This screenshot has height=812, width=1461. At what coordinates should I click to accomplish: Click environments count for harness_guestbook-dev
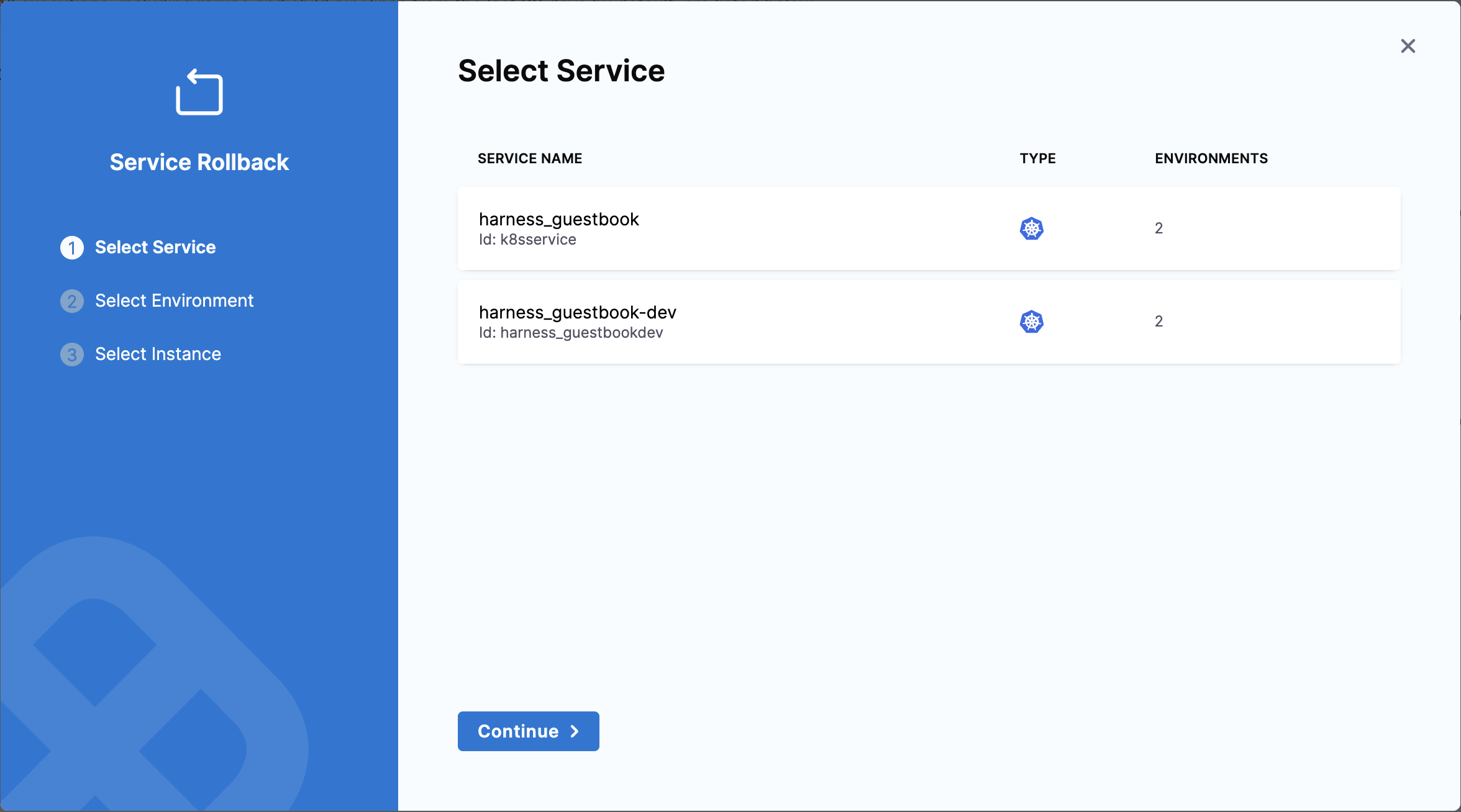pos(1158,322)
